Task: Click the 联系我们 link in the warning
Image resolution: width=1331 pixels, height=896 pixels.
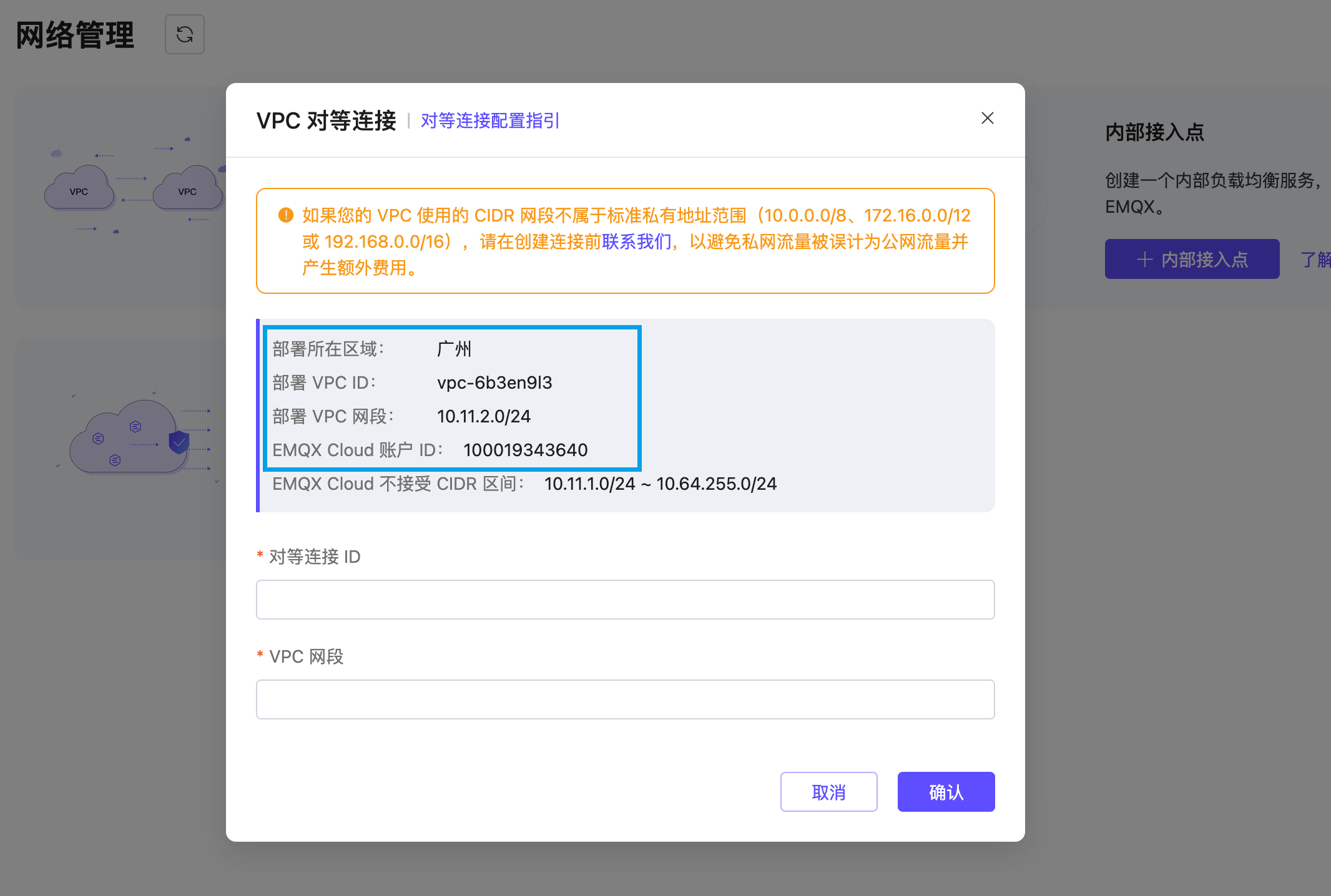Action: (x=637, y=241)
